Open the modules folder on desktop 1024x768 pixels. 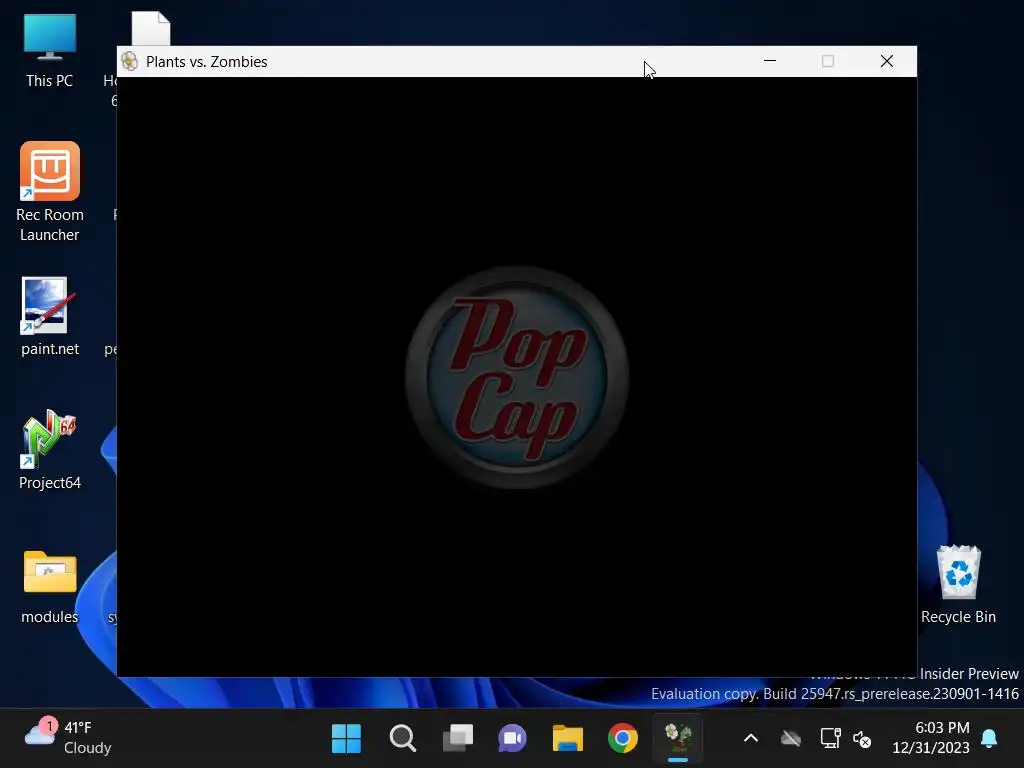(50, 587)
